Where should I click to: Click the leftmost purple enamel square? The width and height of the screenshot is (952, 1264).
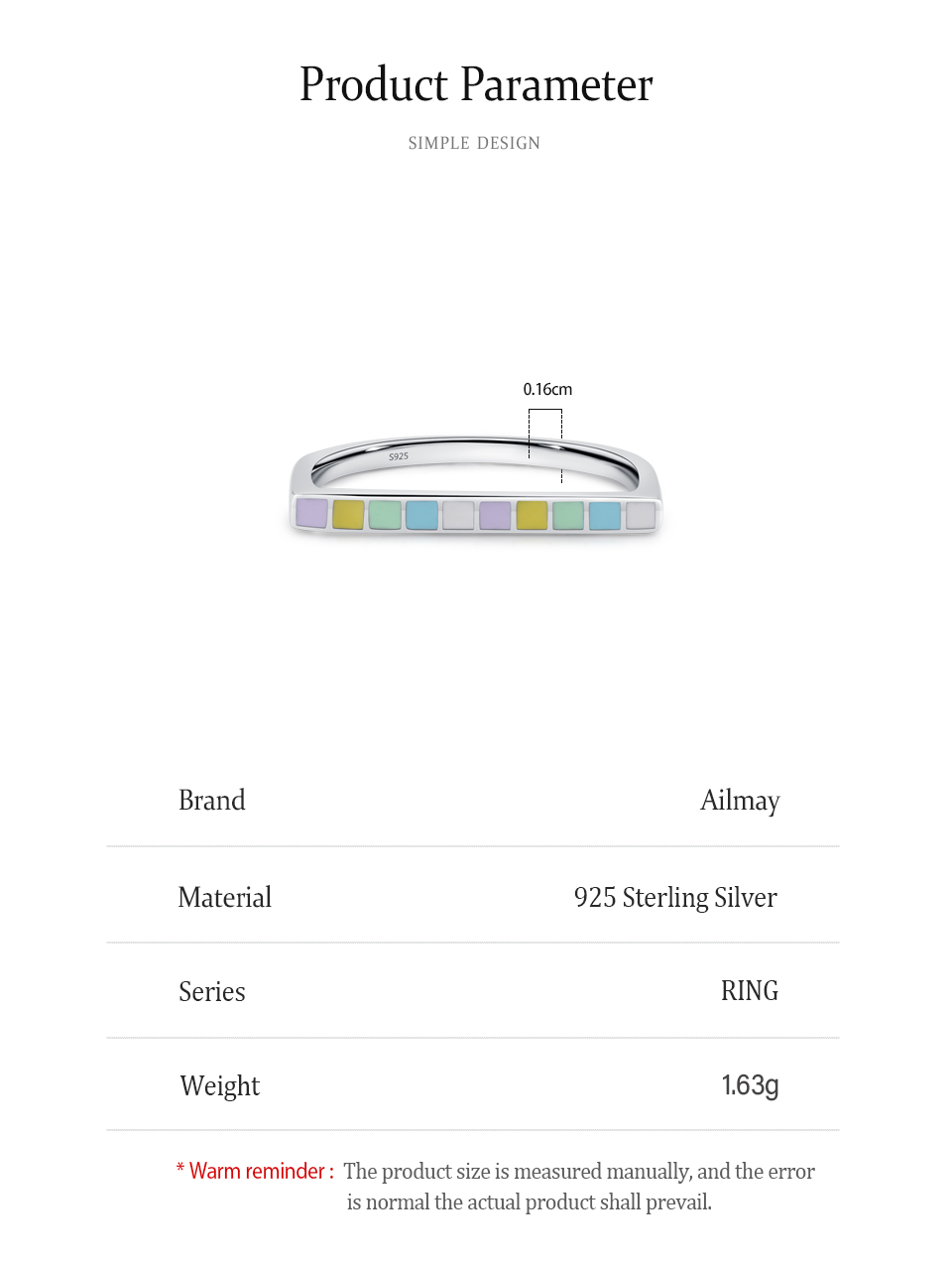coord(311,514)
